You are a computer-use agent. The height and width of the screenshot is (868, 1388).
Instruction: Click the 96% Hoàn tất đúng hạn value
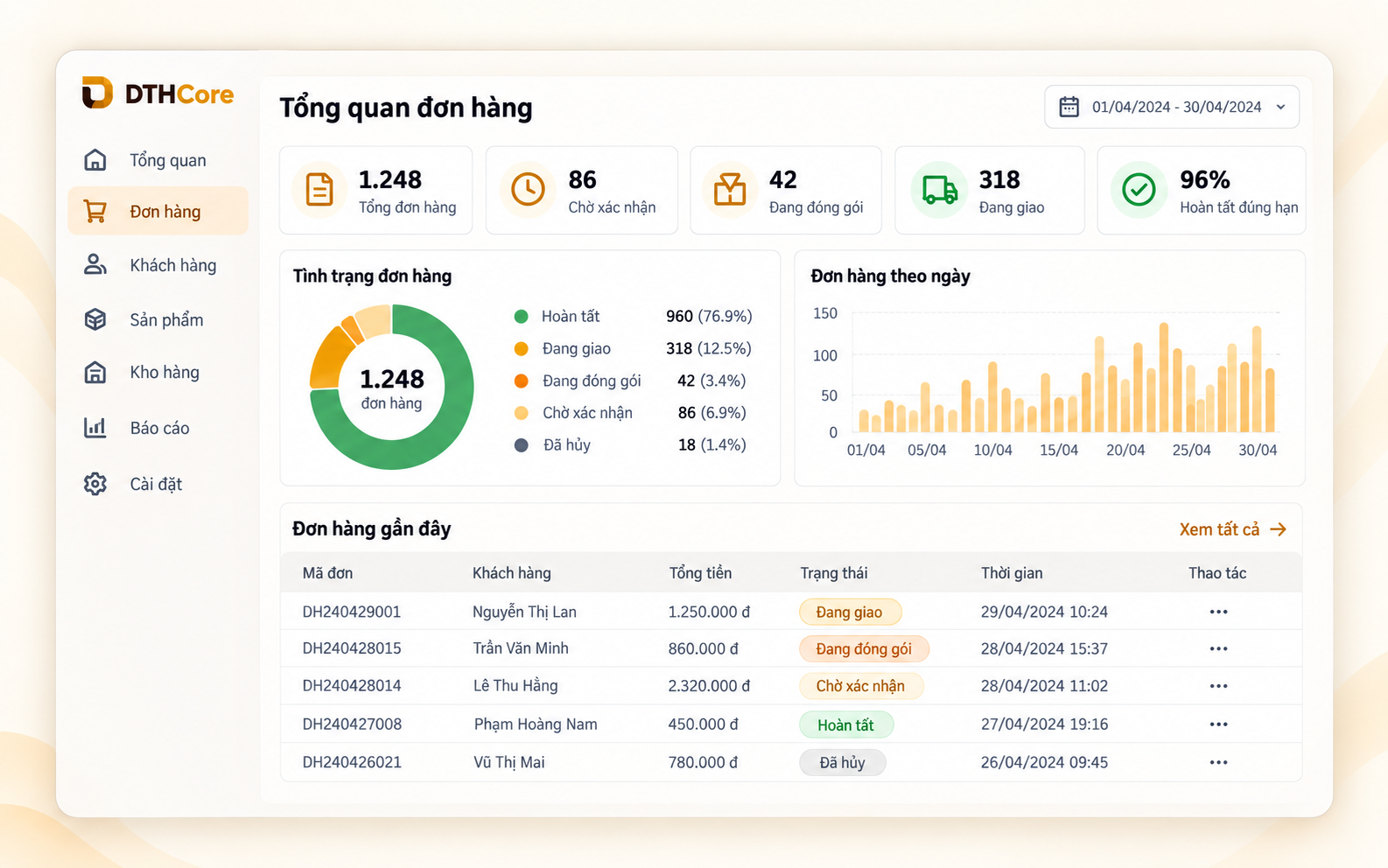click(1205, 179)
